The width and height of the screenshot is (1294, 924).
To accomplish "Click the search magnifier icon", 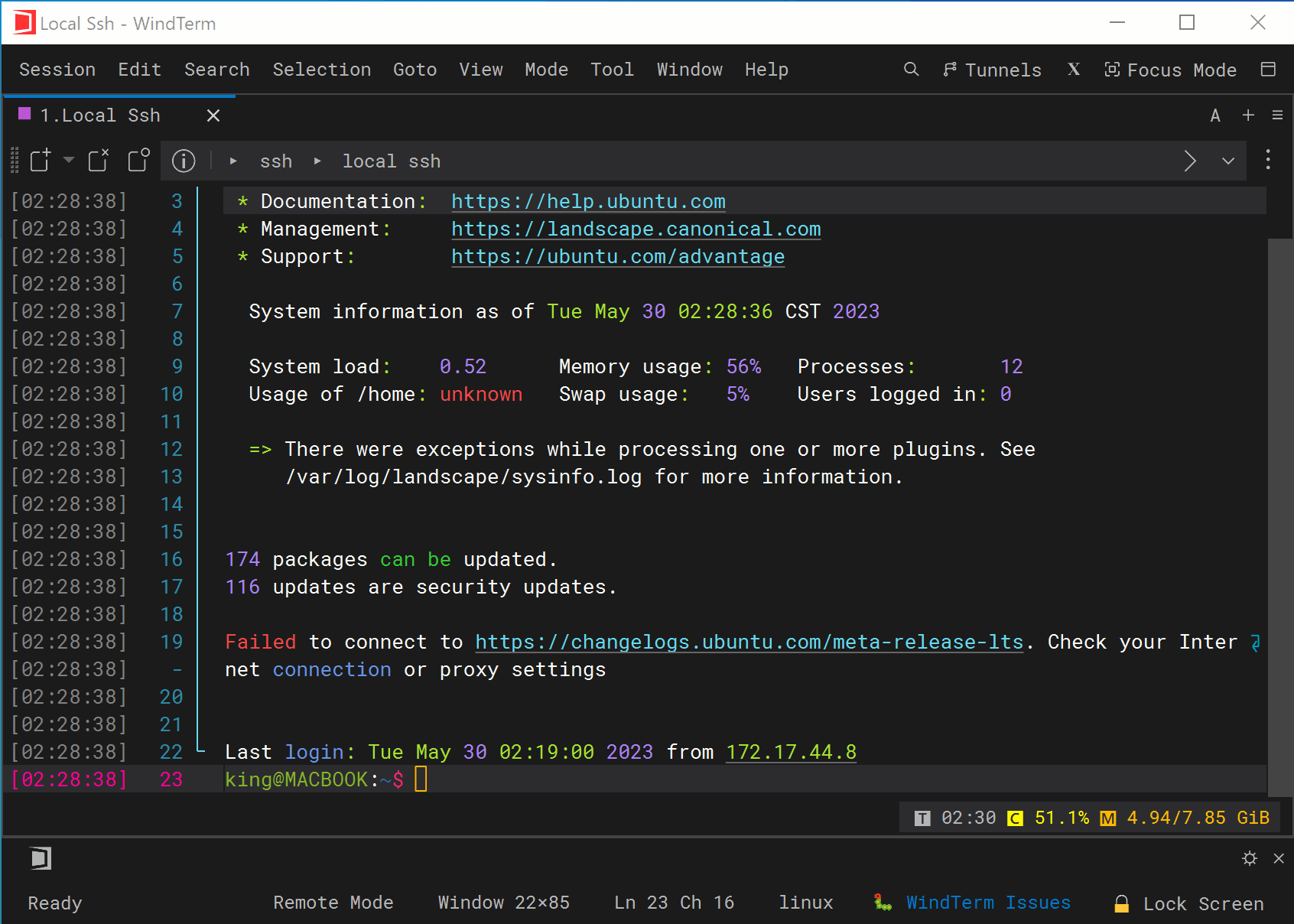I will point(911,70).
